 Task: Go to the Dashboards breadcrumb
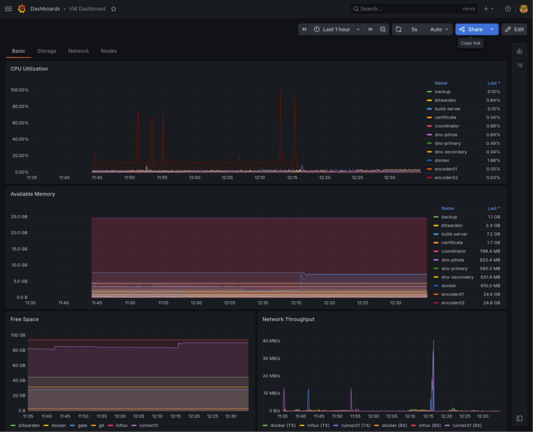click(45, 9)
